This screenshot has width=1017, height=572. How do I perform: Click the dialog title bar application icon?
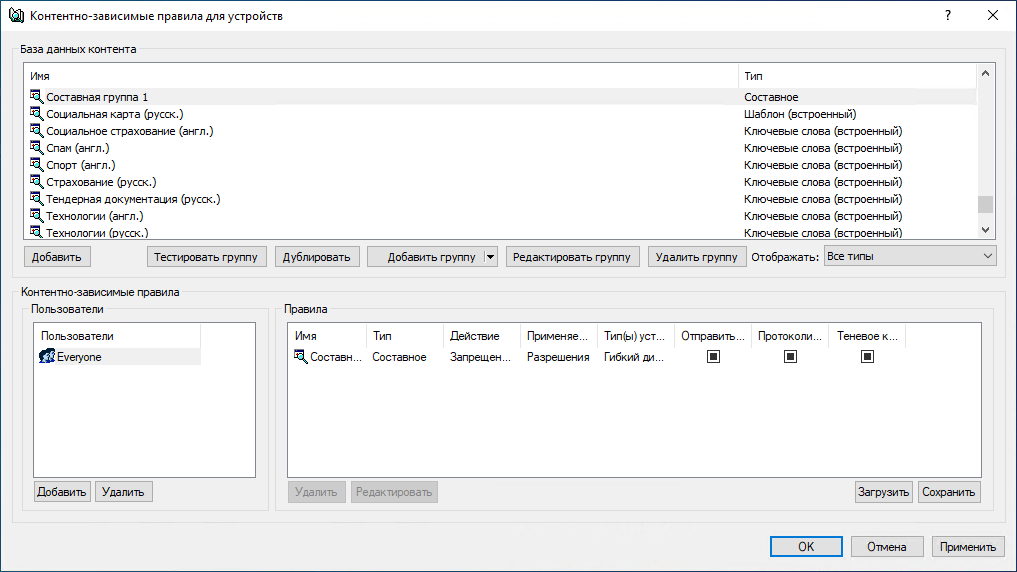click(x=16, y=16)
